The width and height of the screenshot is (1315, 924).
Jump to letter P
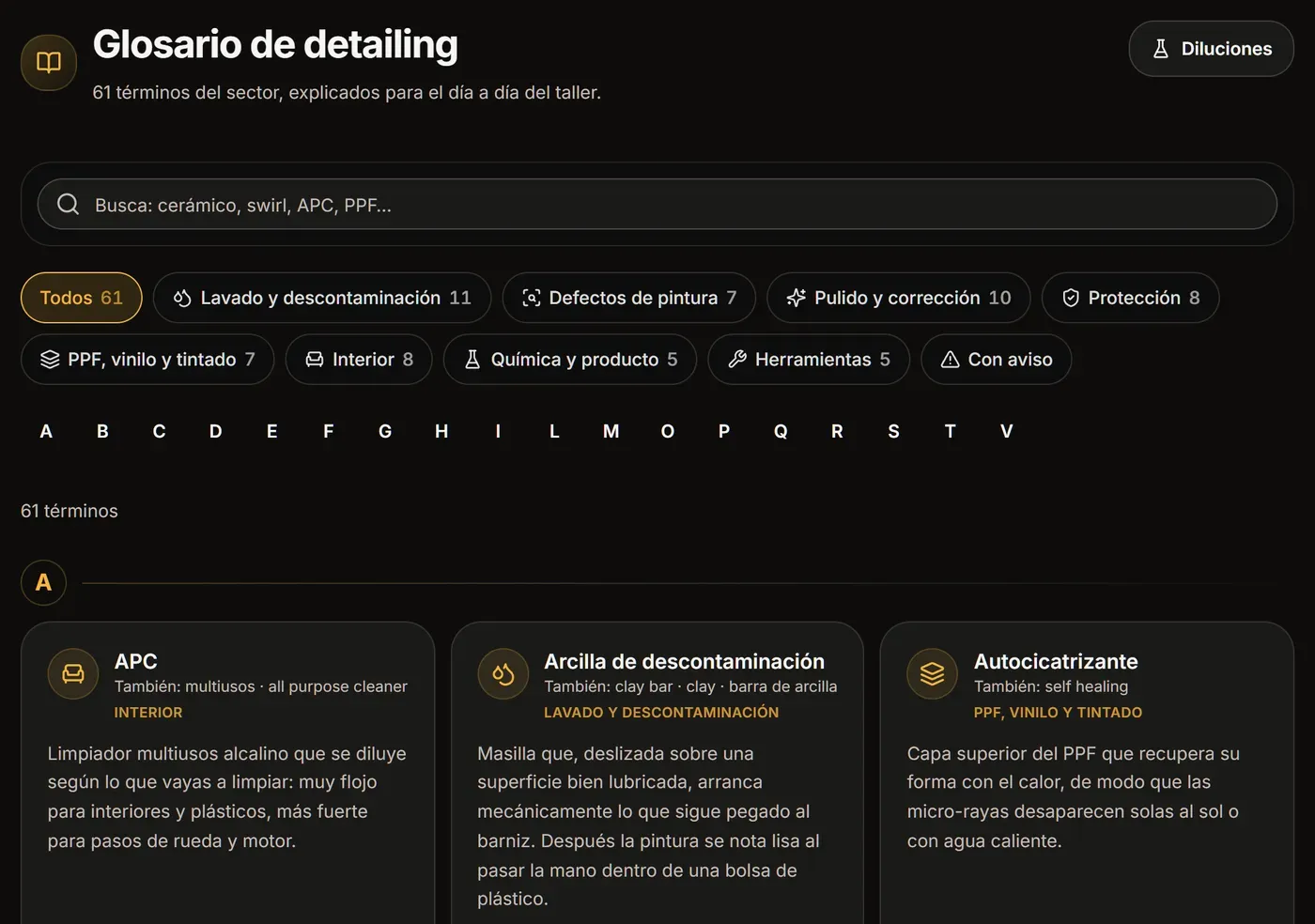[x=724, y=431]
